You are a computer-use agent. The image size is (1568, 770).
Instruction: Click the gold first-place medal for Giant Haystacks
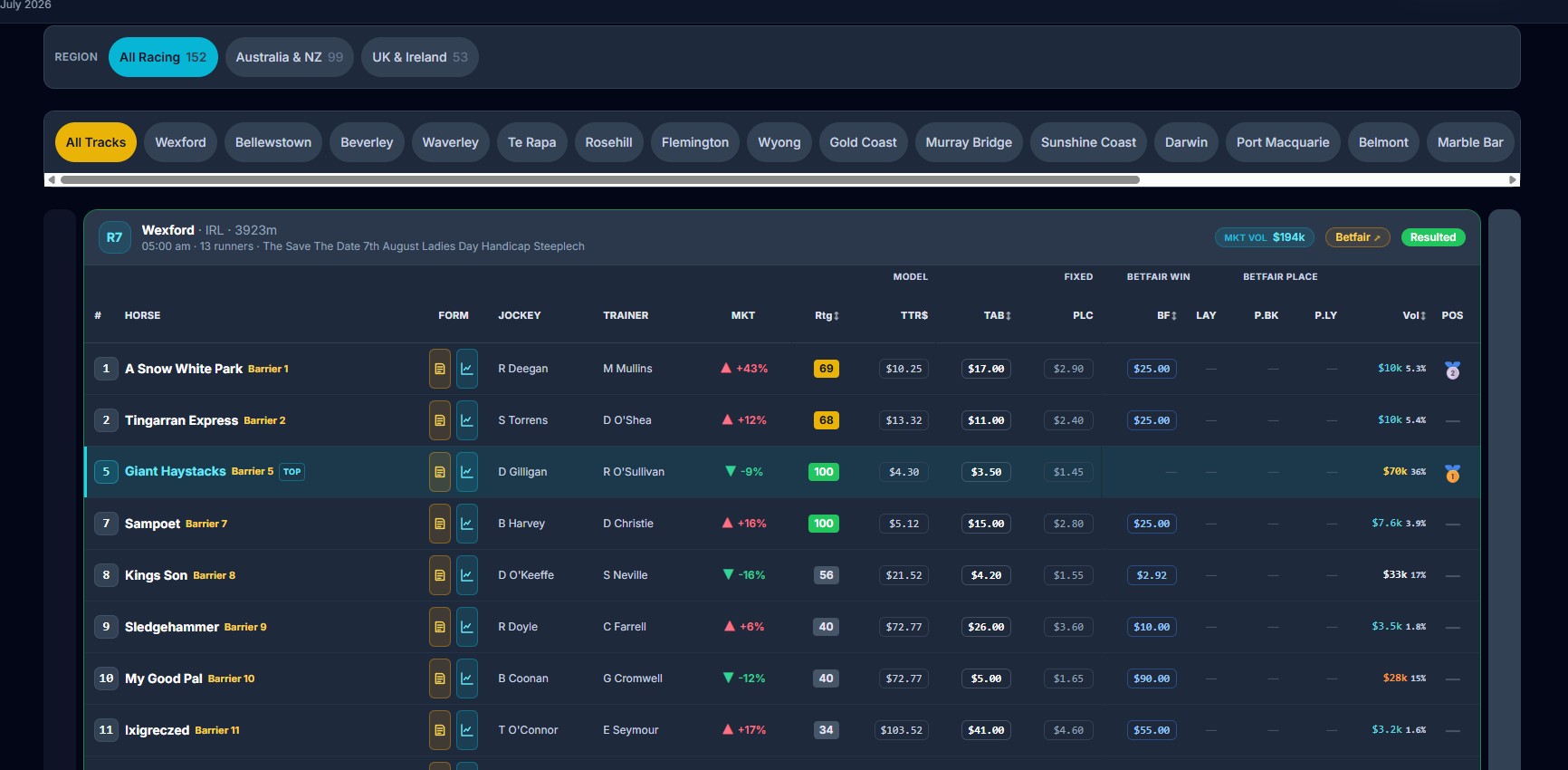[x=1452, y=473]
